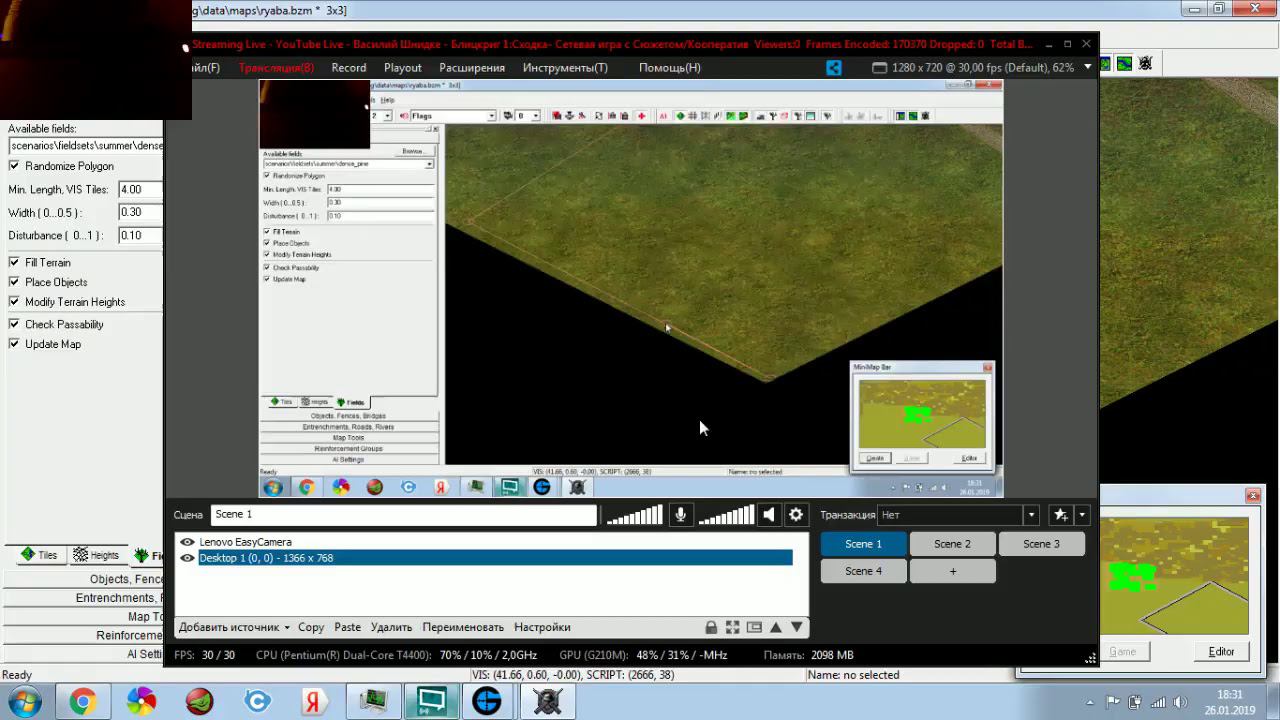
Task: Open the red-green ball app in taskbar
Action: click(199, 702)
